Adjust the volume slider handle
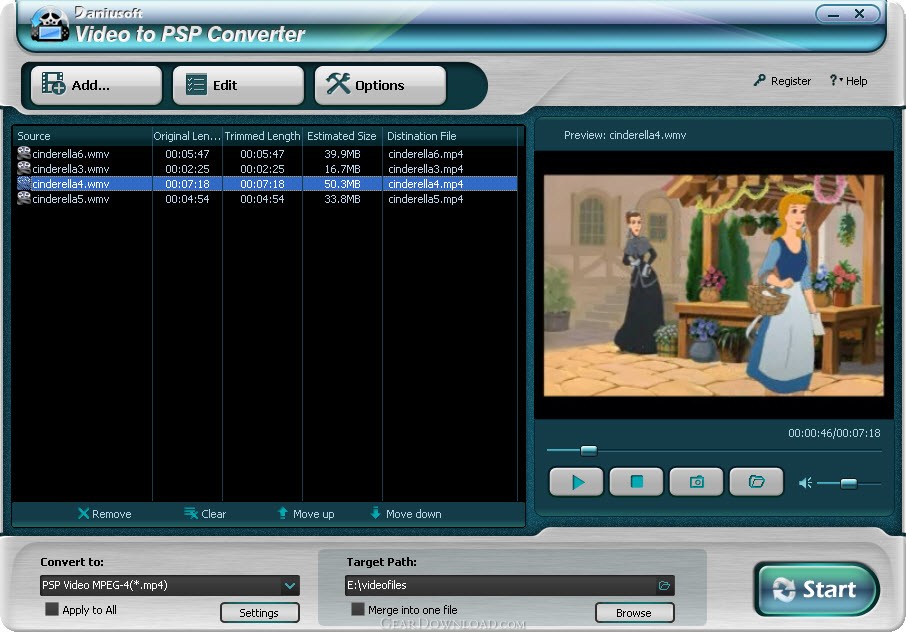The image size is (906, 632). pyautogui.click(x=848, y=484)
